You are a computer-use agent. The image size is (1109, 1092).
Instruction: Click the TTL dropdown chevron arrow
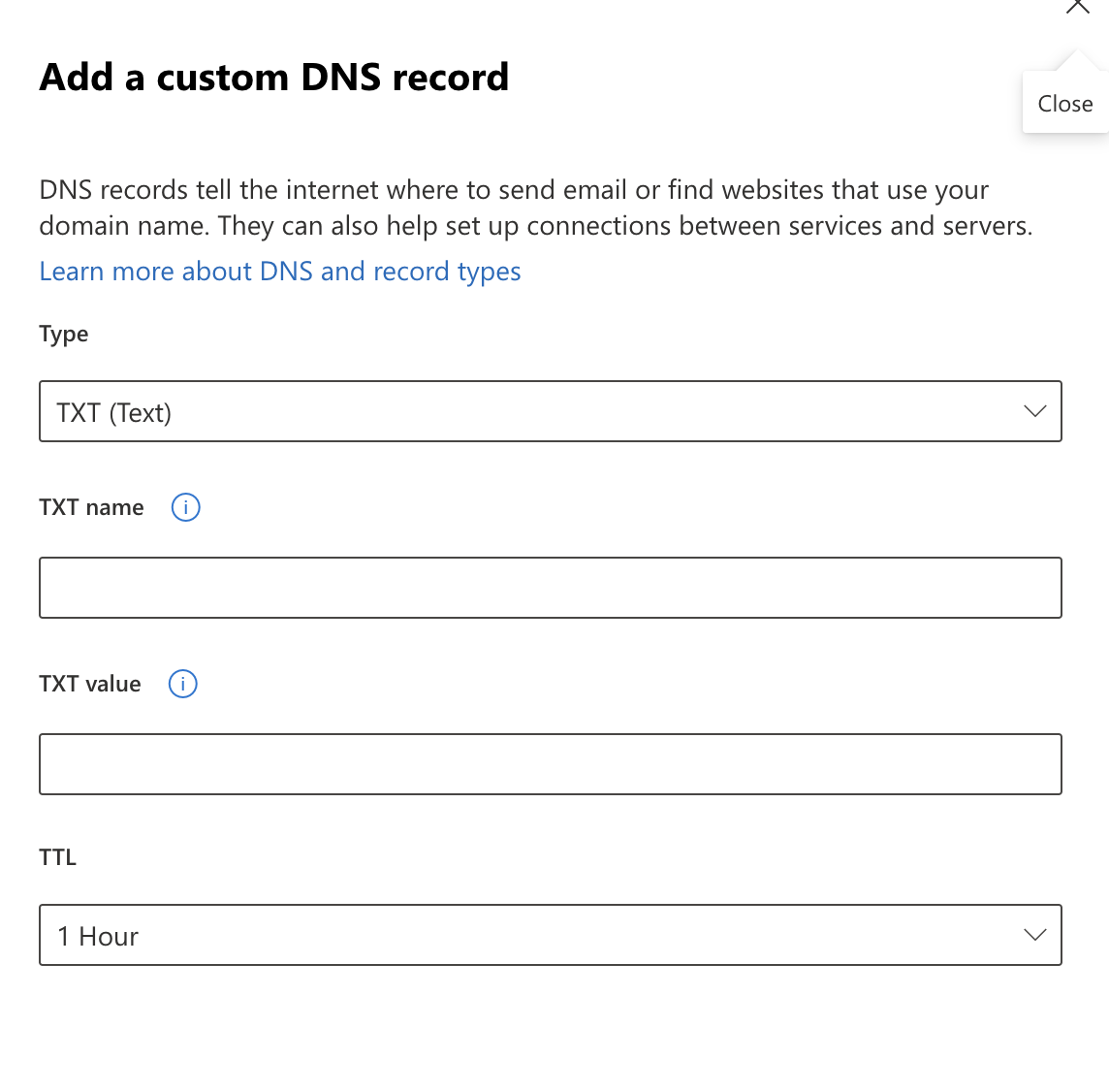pyautogui.click(x=1034, y=935)
